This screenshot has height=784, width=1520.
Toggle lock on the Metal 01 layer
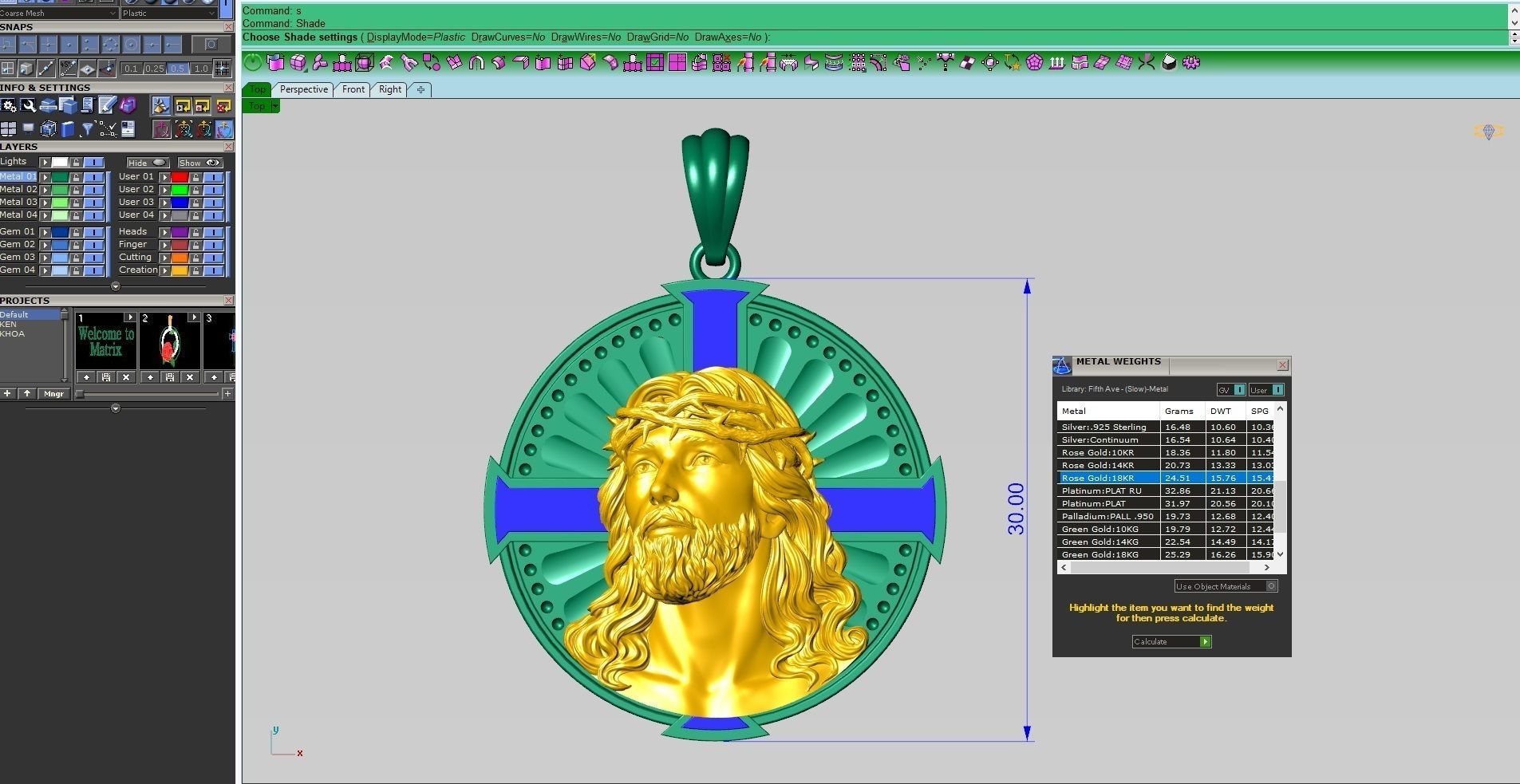coord(76,177)
